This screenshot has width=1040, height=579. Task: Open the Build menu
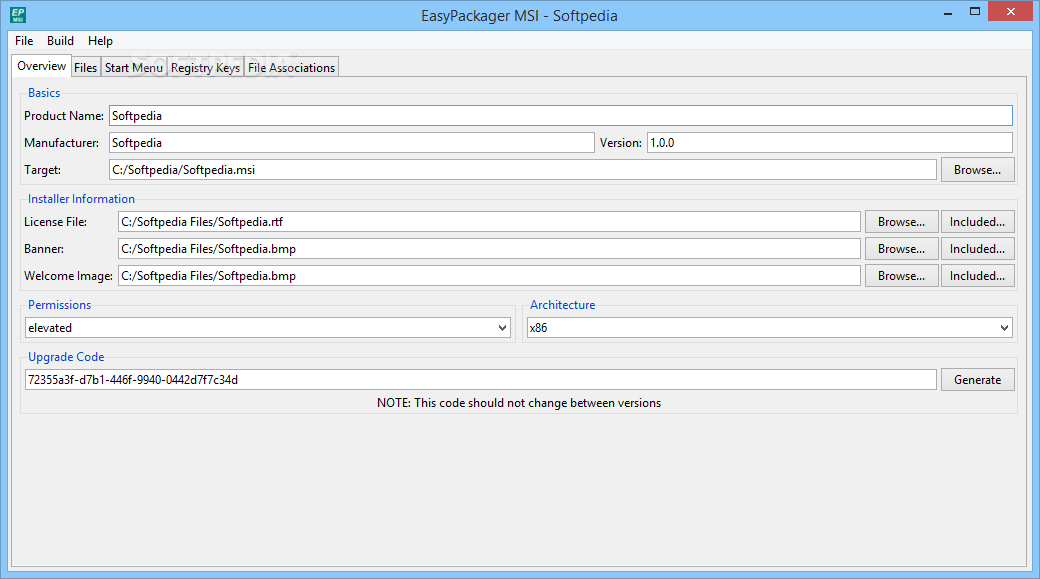tap(60, 41)
